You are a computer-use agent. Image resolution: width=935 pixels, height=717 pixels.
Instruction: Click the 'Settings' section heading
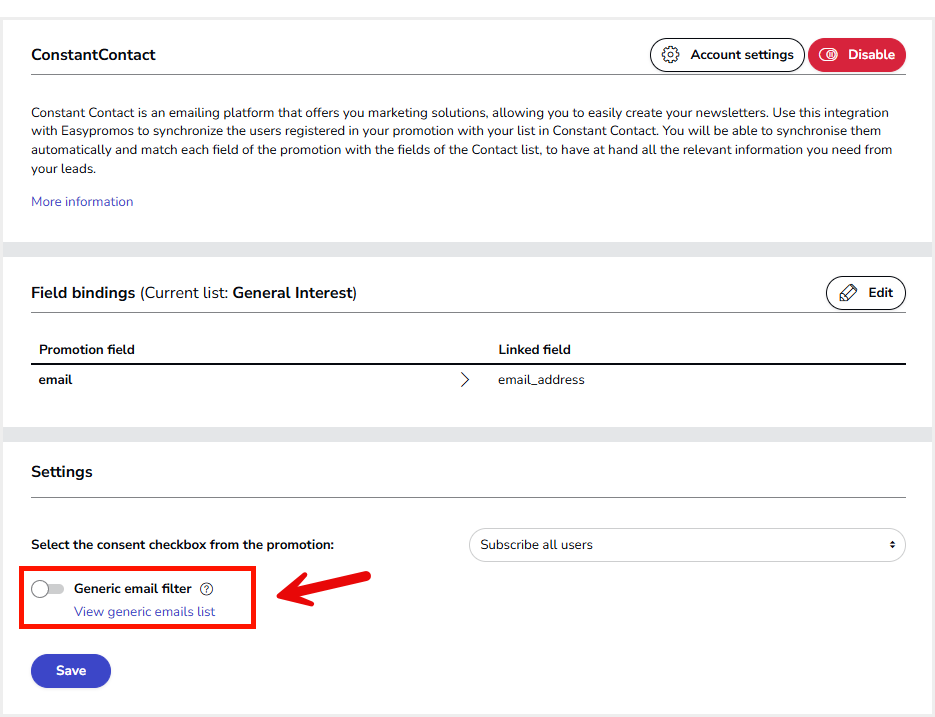click(x=62, y=472)
